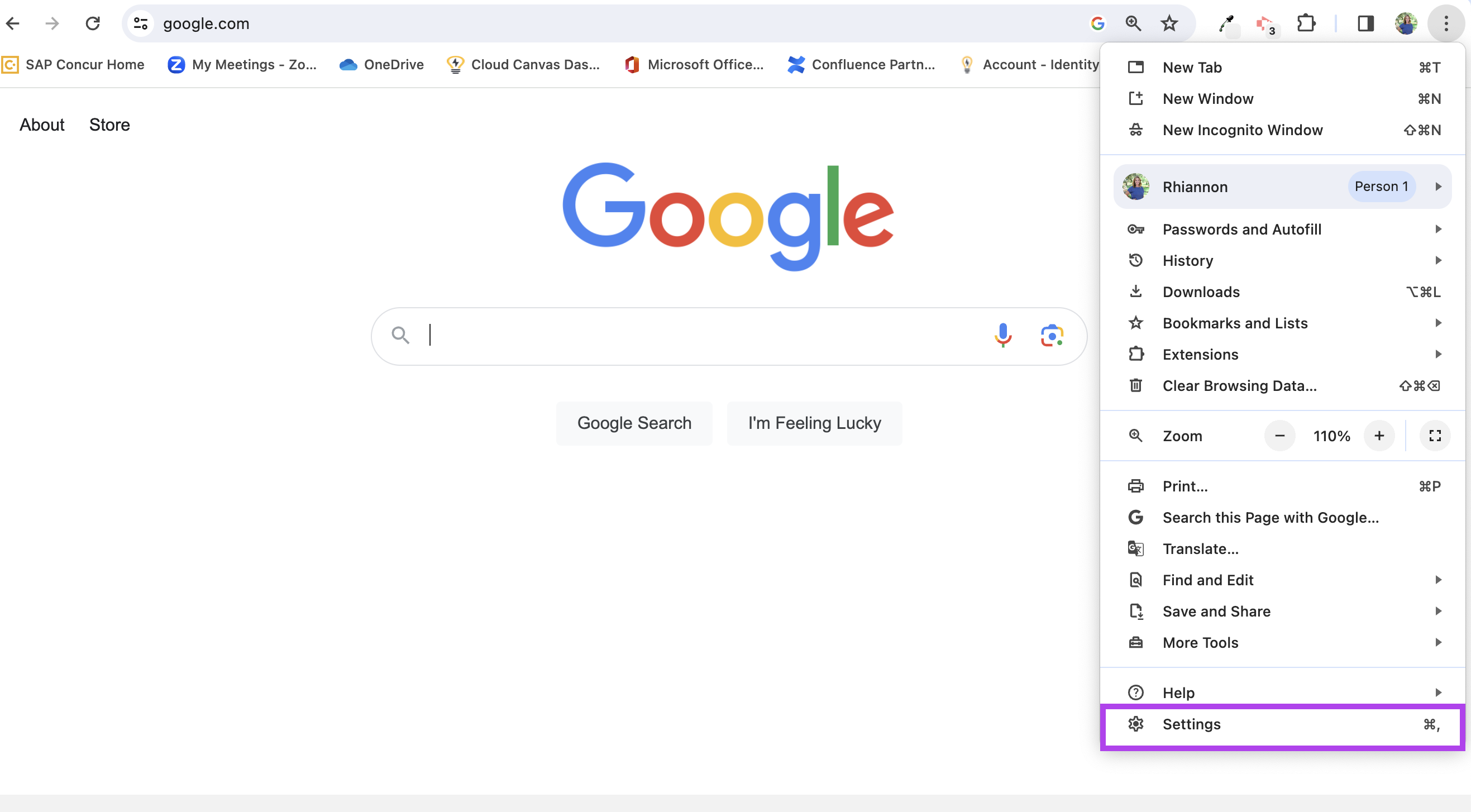The width and height of the screenshot is (1471, 812).
Task: Open Confluence Partner bookmark
Action: click(861, 65)
